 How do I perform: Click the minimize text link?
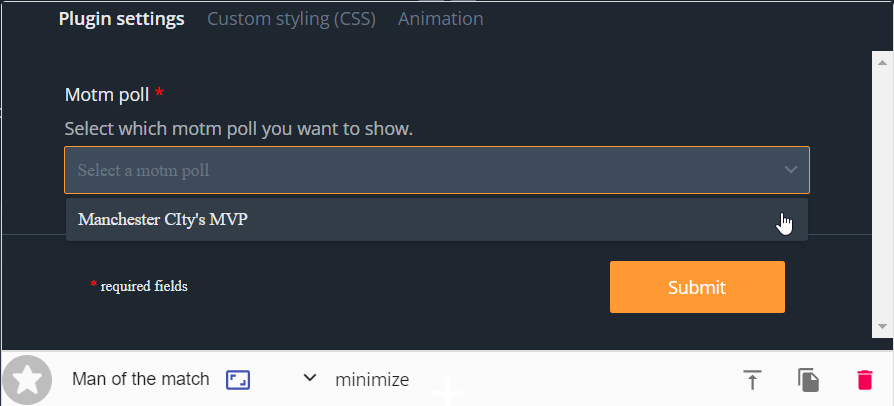[x=372, y=380]
